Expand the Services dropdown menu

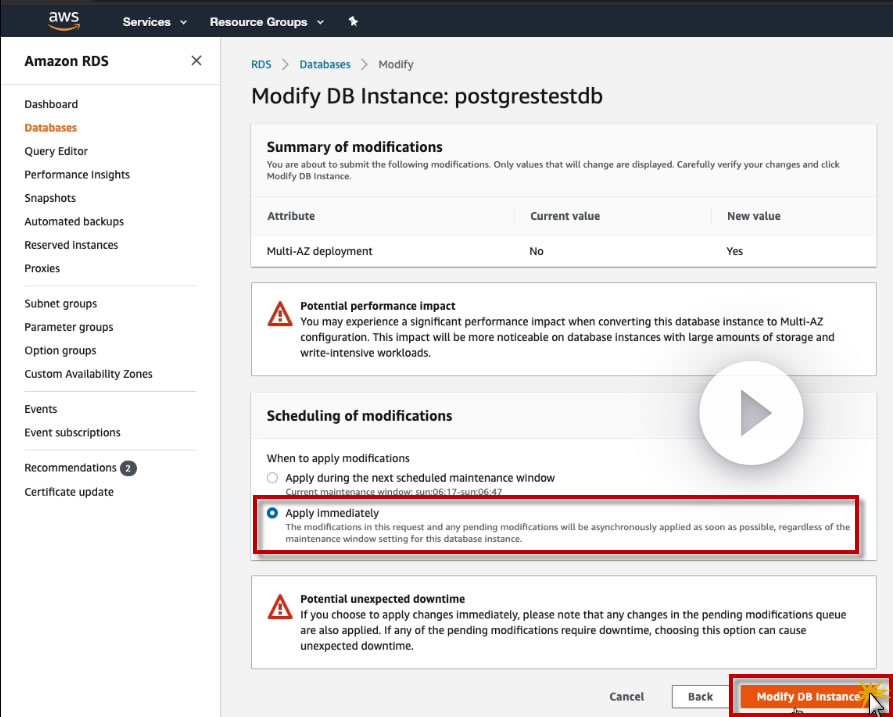pos(154,22)
